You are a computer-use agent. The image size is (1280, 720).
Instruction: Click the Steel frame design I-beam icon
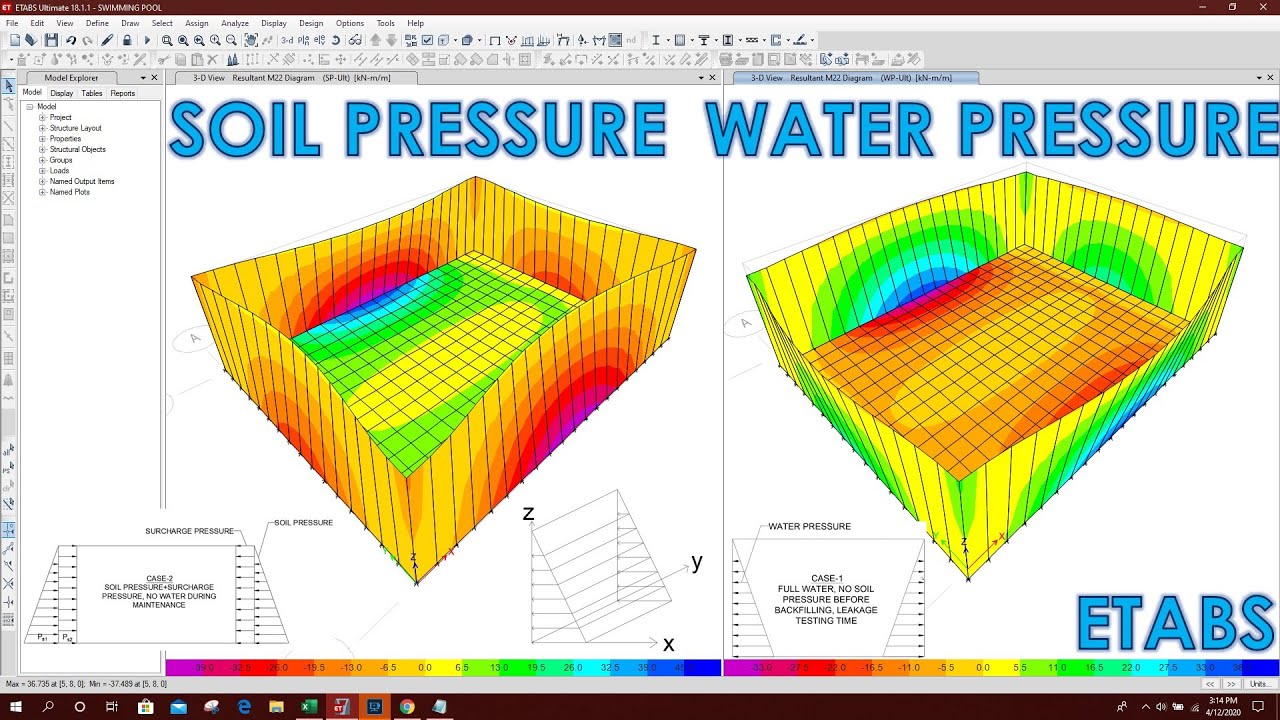pyautogui.click(x=656, y=40)
